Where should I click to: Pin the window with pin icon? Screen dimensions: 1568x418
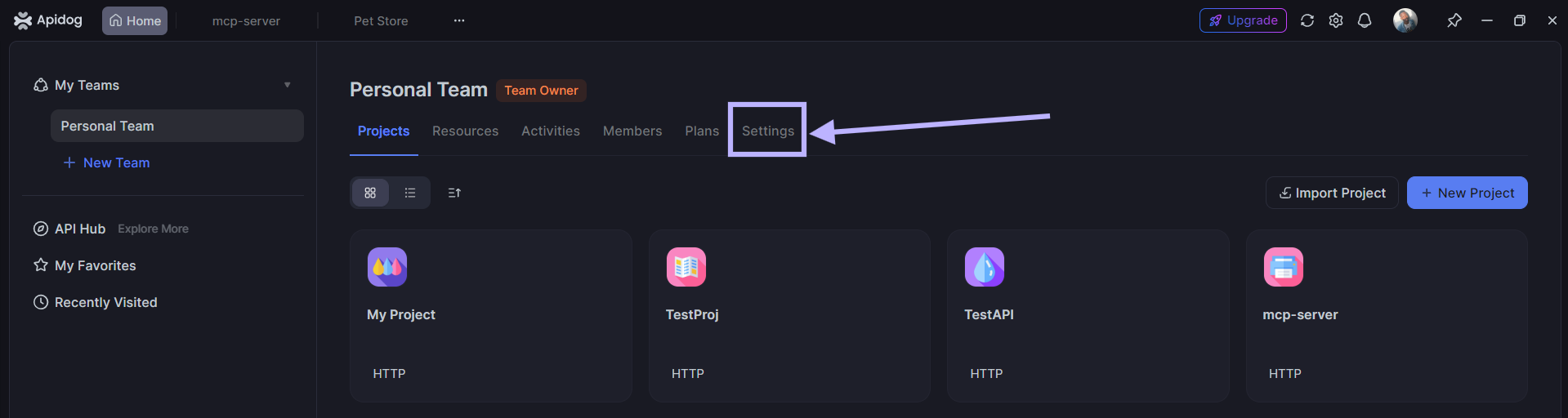pos(1454,20)
